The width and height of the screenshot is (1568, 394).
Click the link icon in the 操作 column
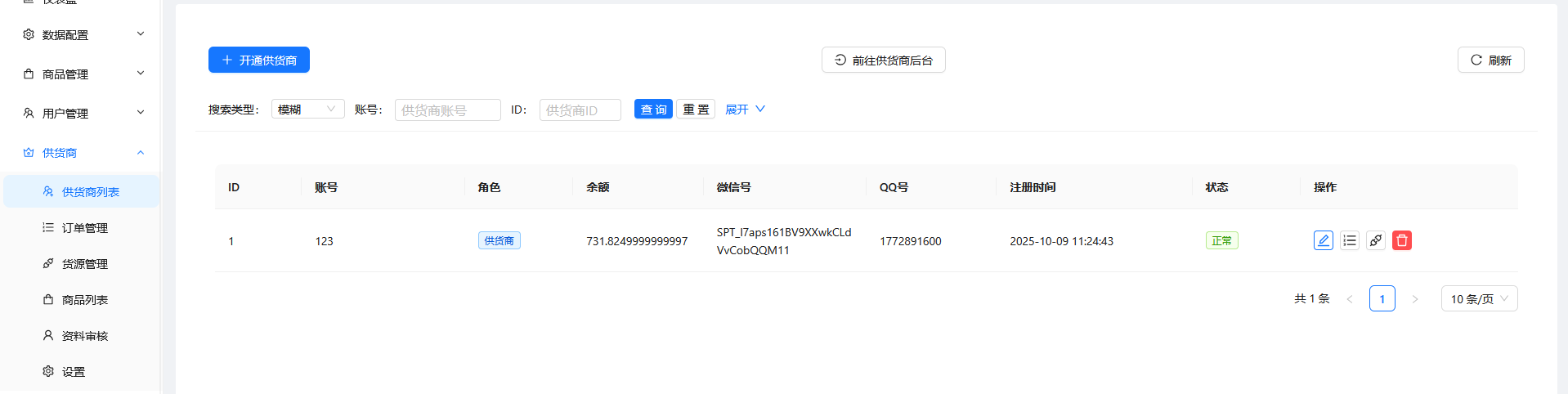(1375, 240)
